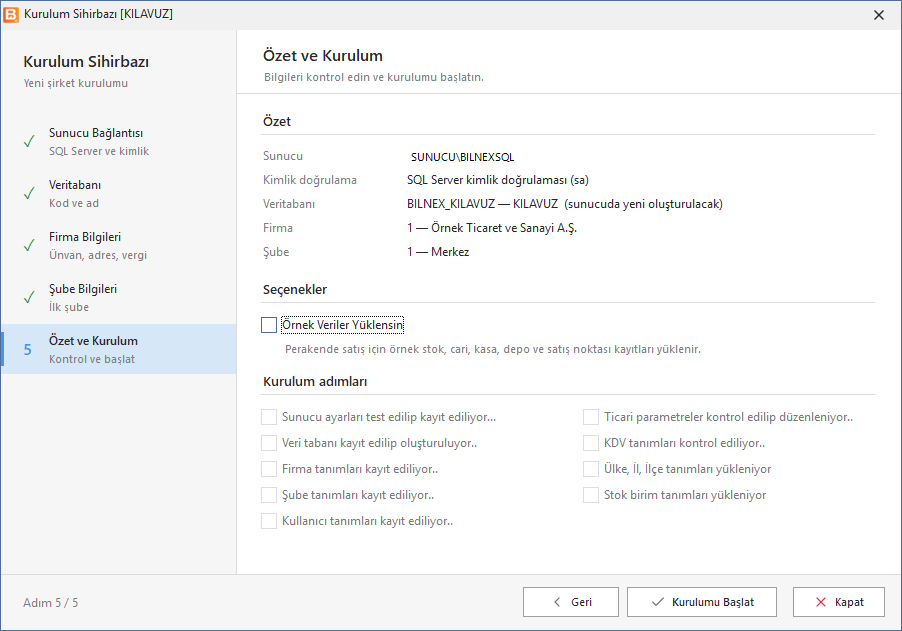Screen dimensions: 902x631
Task: Click the Kapat button
Action: 839,602
